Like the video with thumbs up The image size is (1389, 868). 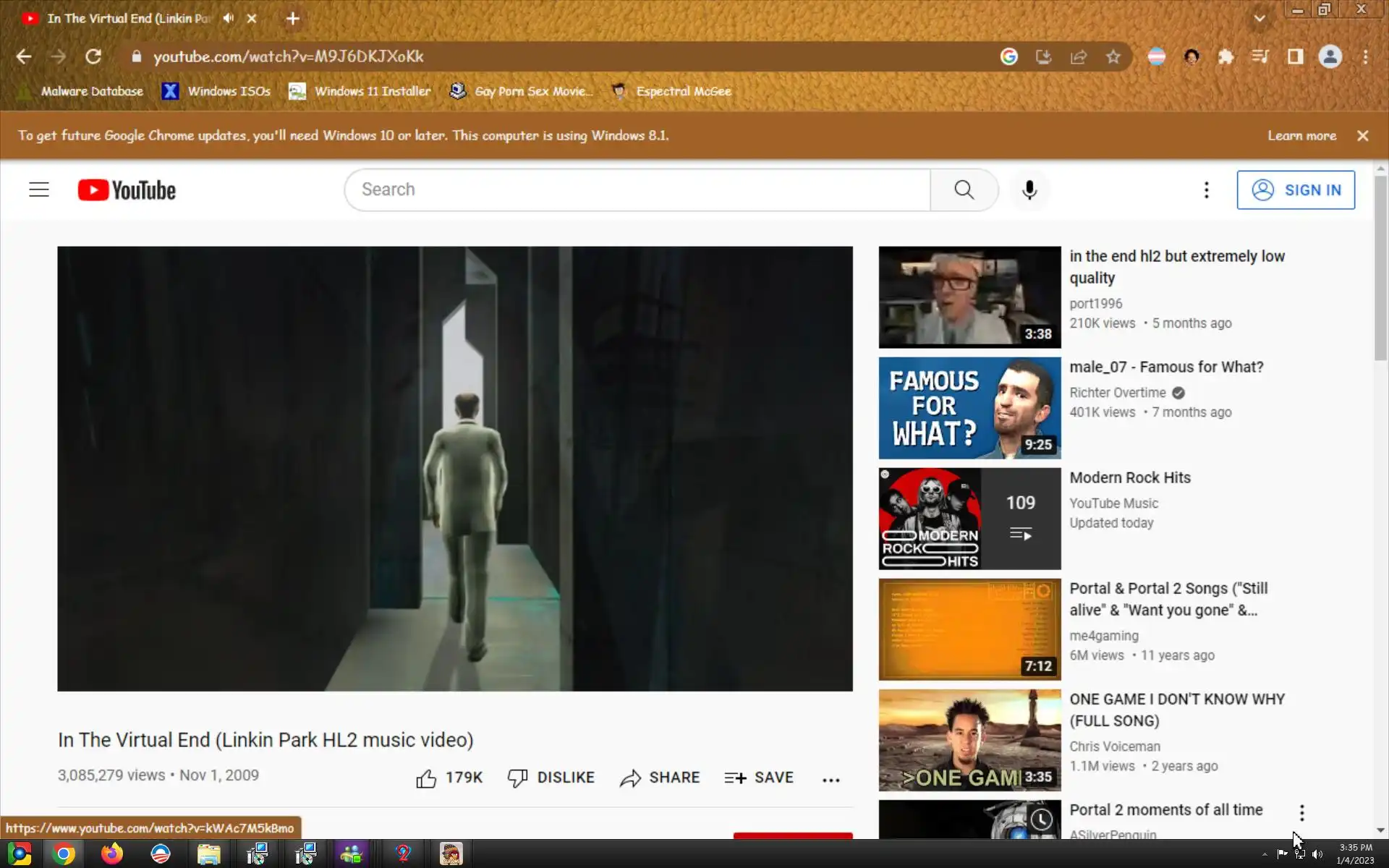[x=427, y=778]
